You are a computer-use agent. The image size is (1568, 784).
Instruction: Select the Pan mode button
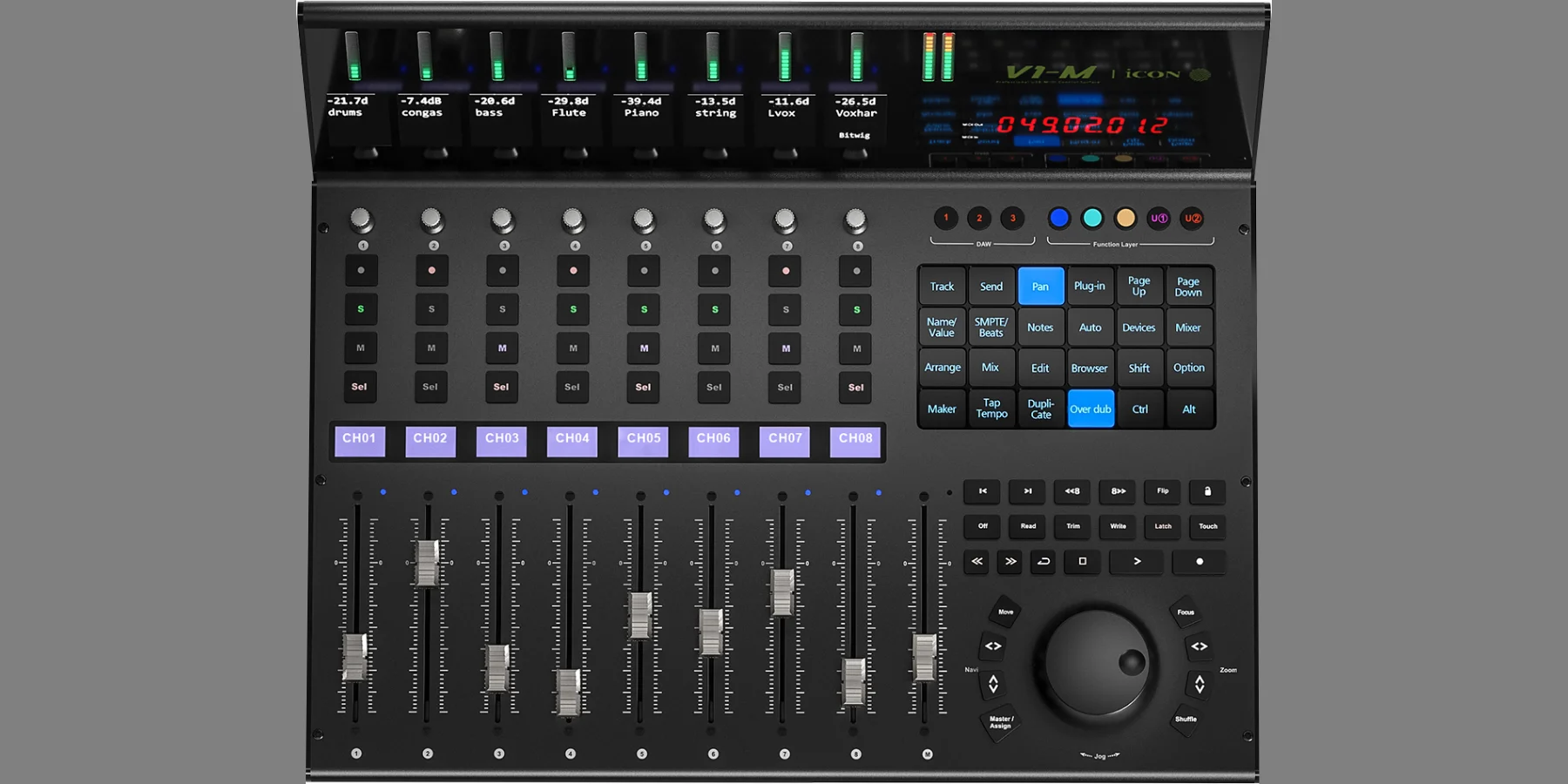coord(1040,287)
